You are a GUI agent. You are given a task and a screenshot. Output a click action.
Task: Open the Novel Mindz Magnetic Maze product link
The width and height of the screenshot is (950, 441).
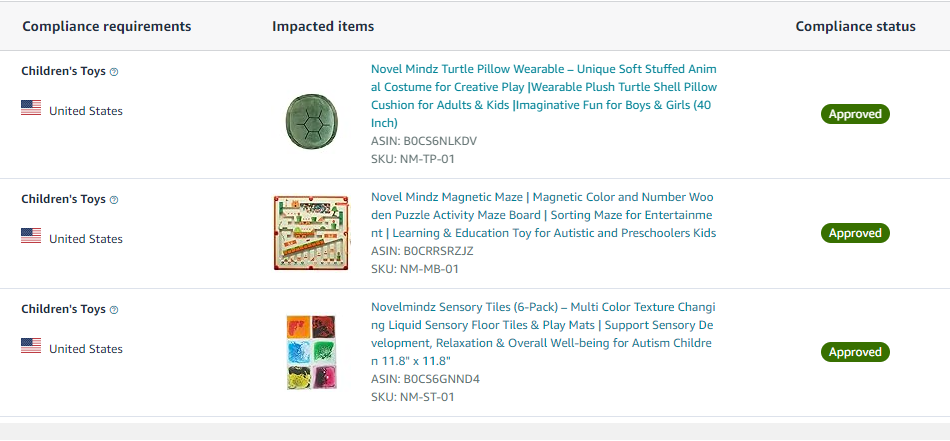click(x=543, y=215)
